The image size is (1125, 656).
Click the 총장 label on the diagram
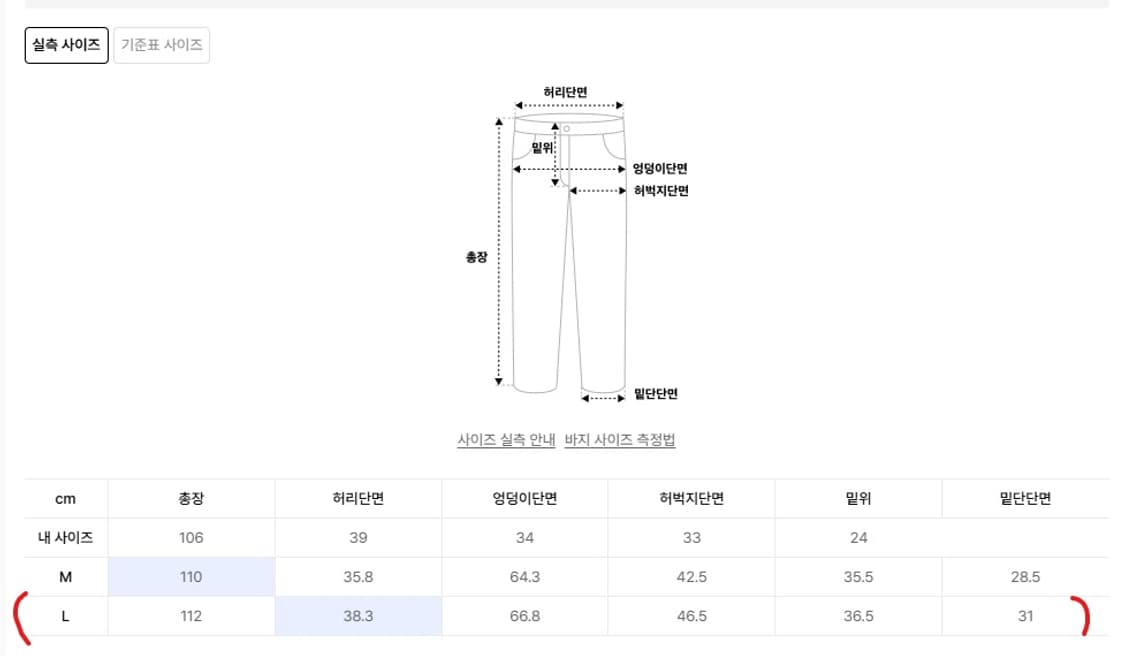click(x=475, y=256)
